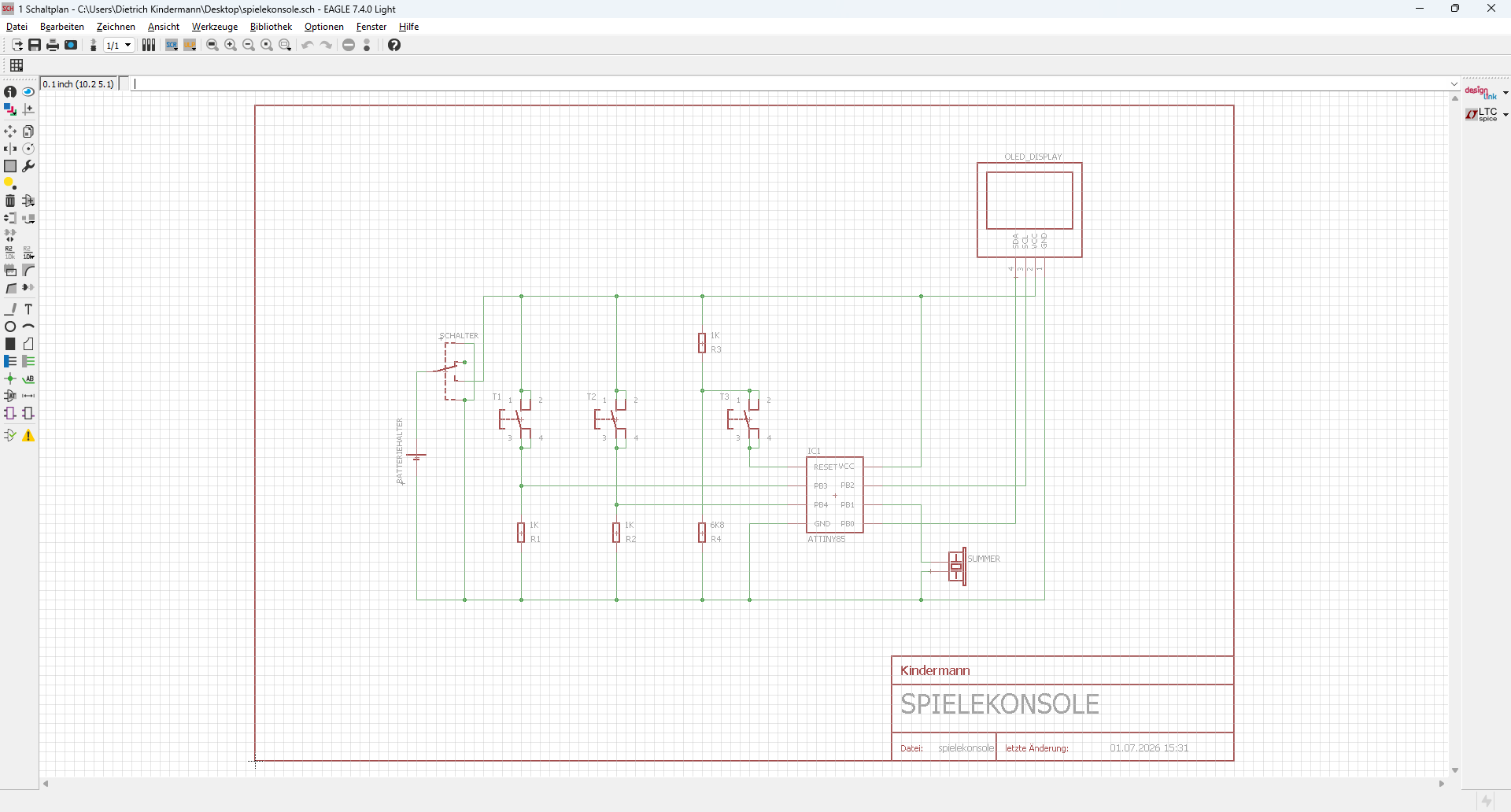
Task: Stop the current command
Action: pos(349,46)
